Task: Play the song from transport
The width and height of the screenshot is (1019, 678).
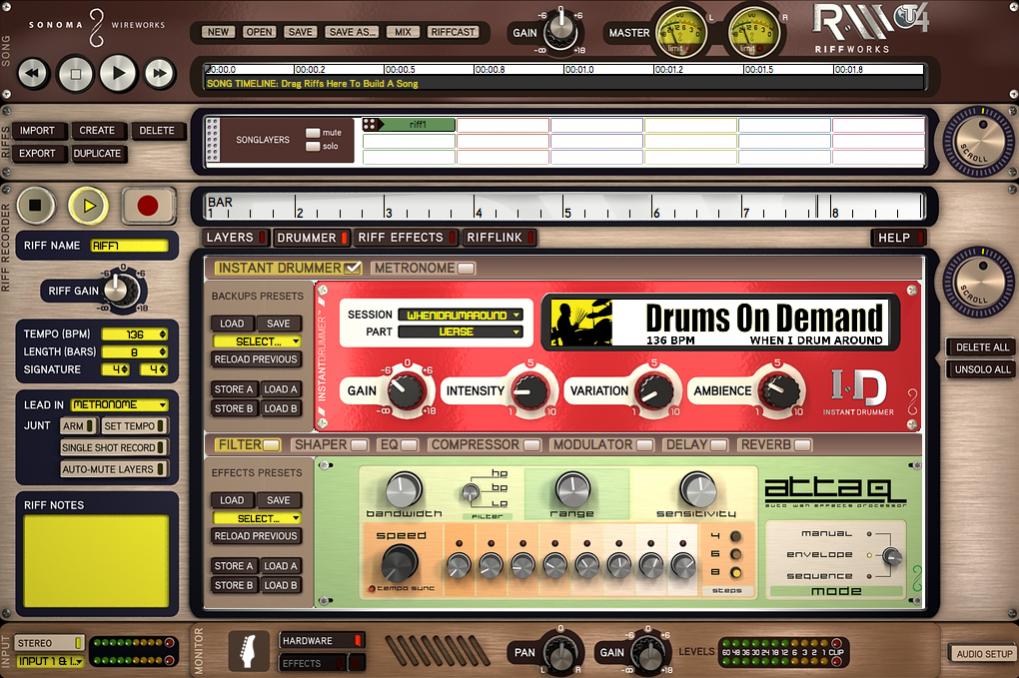Action: 118,73
